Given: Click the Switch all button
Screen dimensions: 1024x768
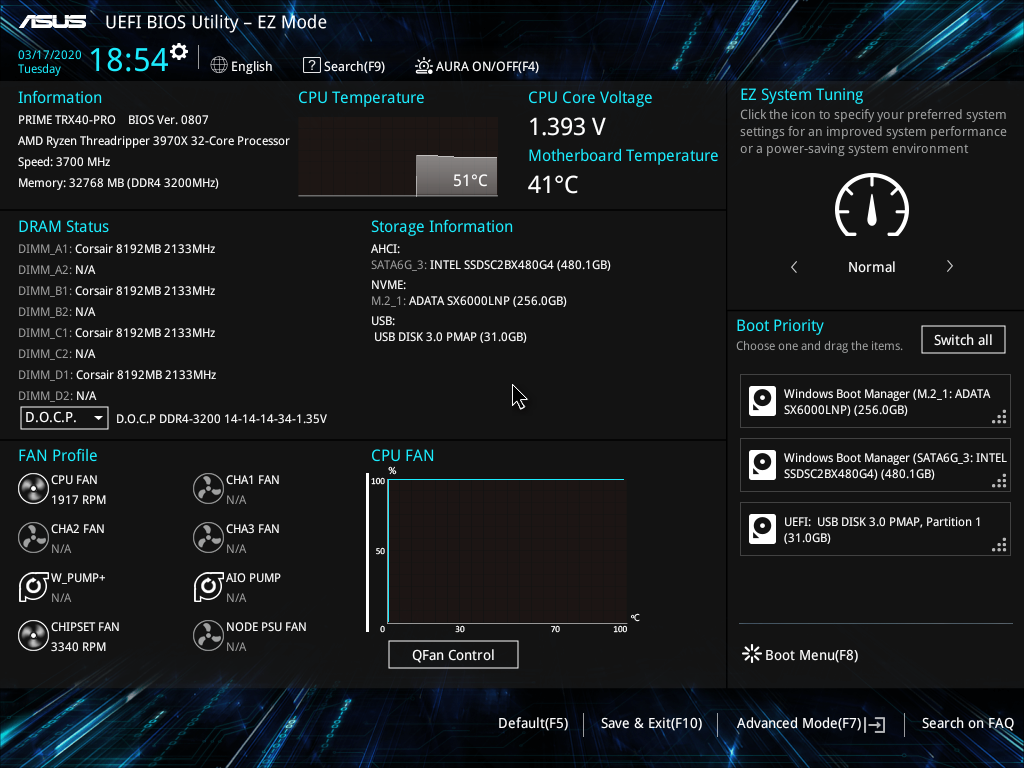Looking at the screenshot, I should point(963,340).
